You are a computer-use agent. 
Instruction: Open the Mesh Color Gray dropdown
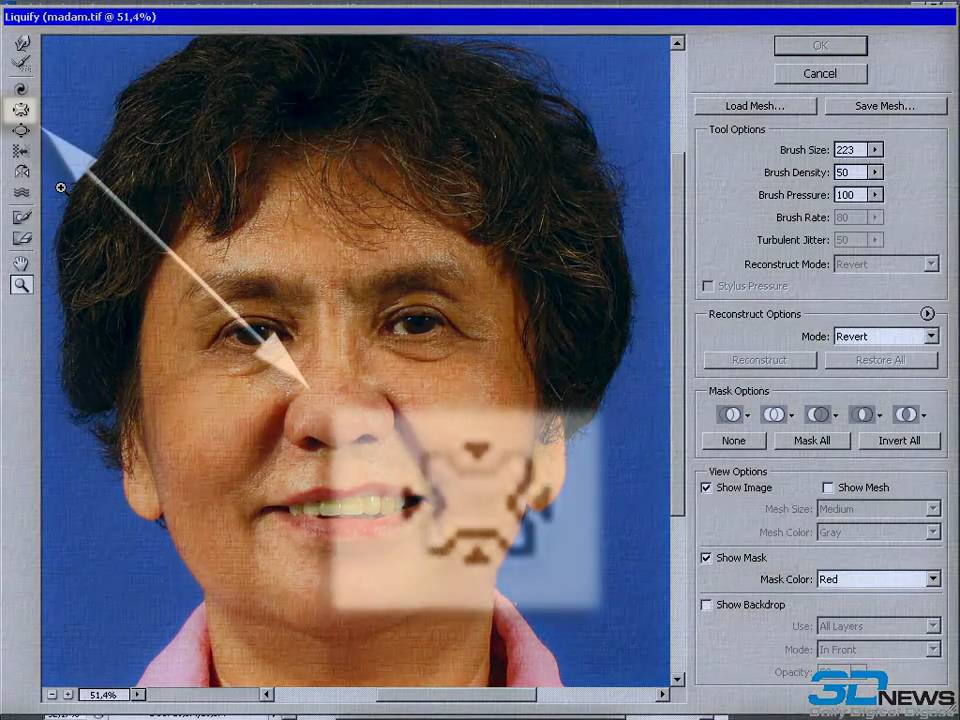pyautogui.click(x=933, y=532)
